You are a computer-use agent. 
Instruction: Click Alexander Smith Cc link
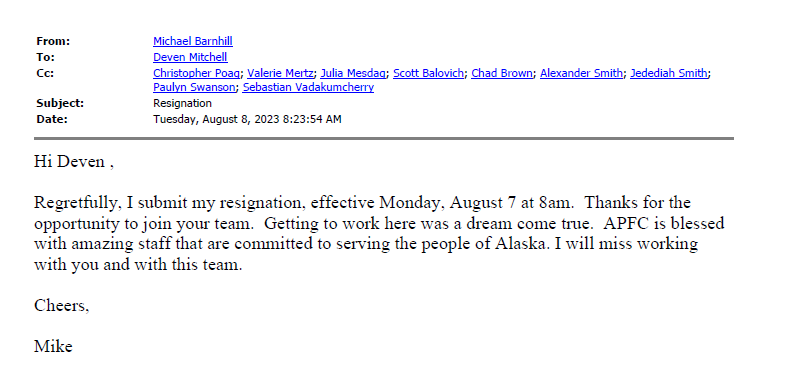(x=581, y=73)
